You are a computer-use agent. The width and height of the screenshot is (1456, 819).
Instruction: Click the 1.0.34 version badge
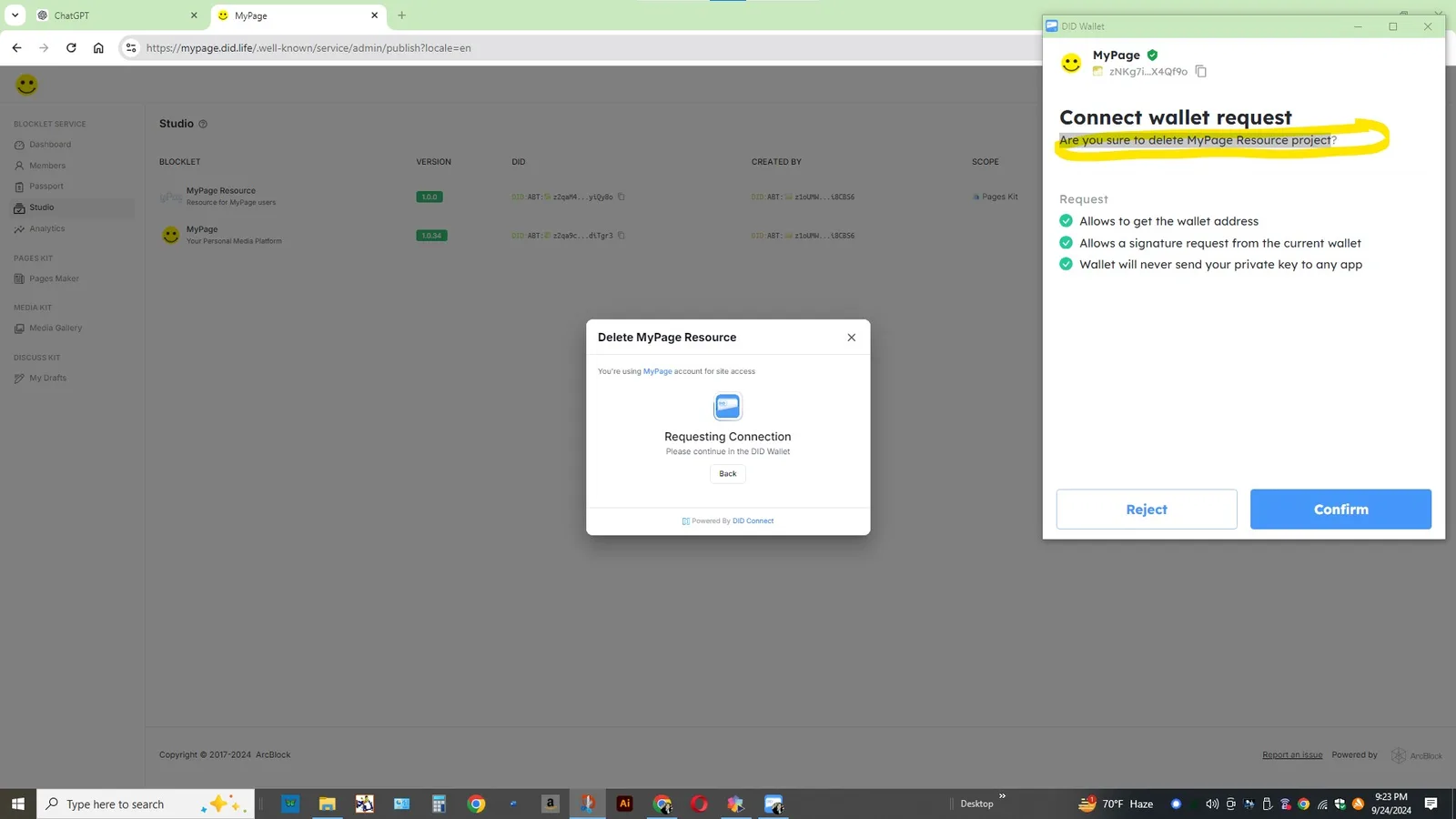click(x=431, y=236)
